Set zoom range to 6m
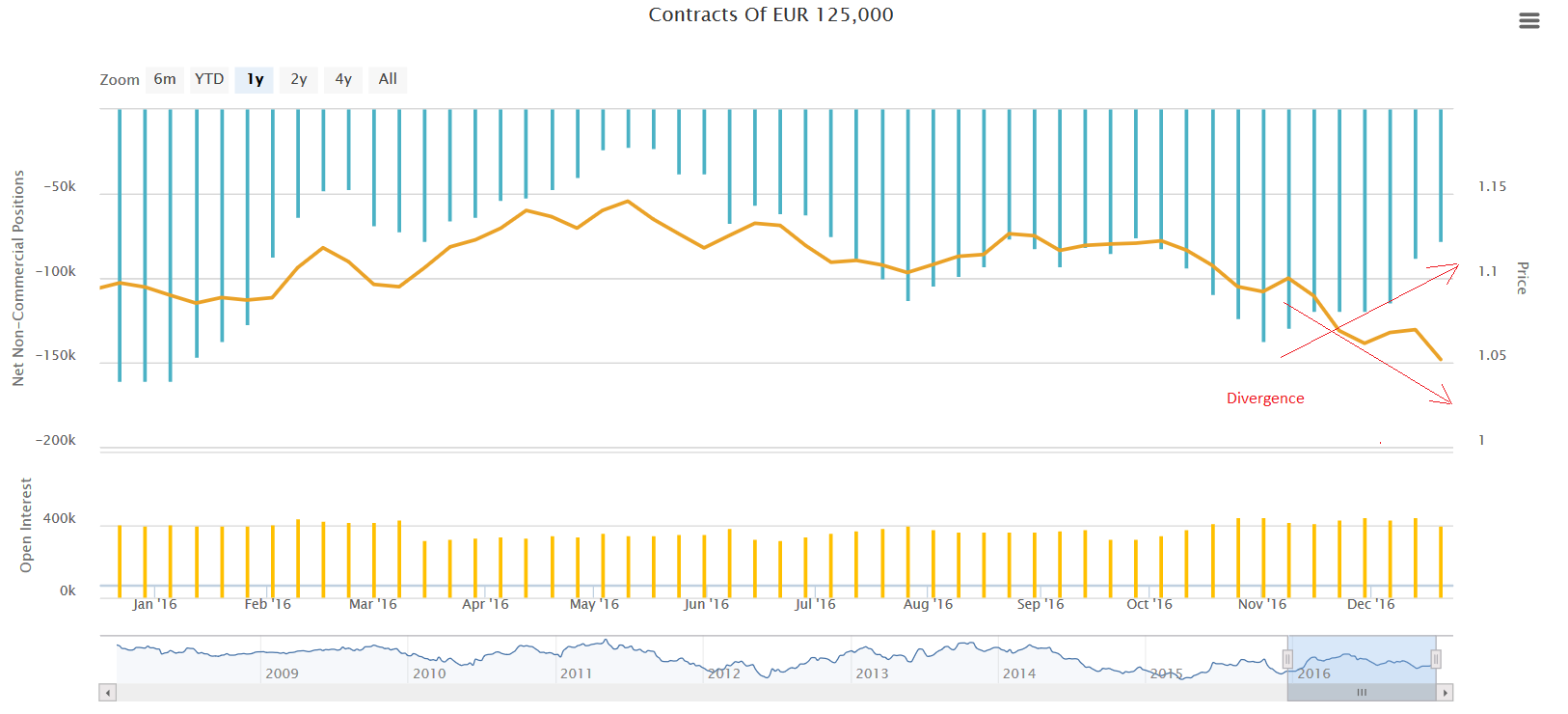Screen dimensions: 1568x714 (165, 79)
